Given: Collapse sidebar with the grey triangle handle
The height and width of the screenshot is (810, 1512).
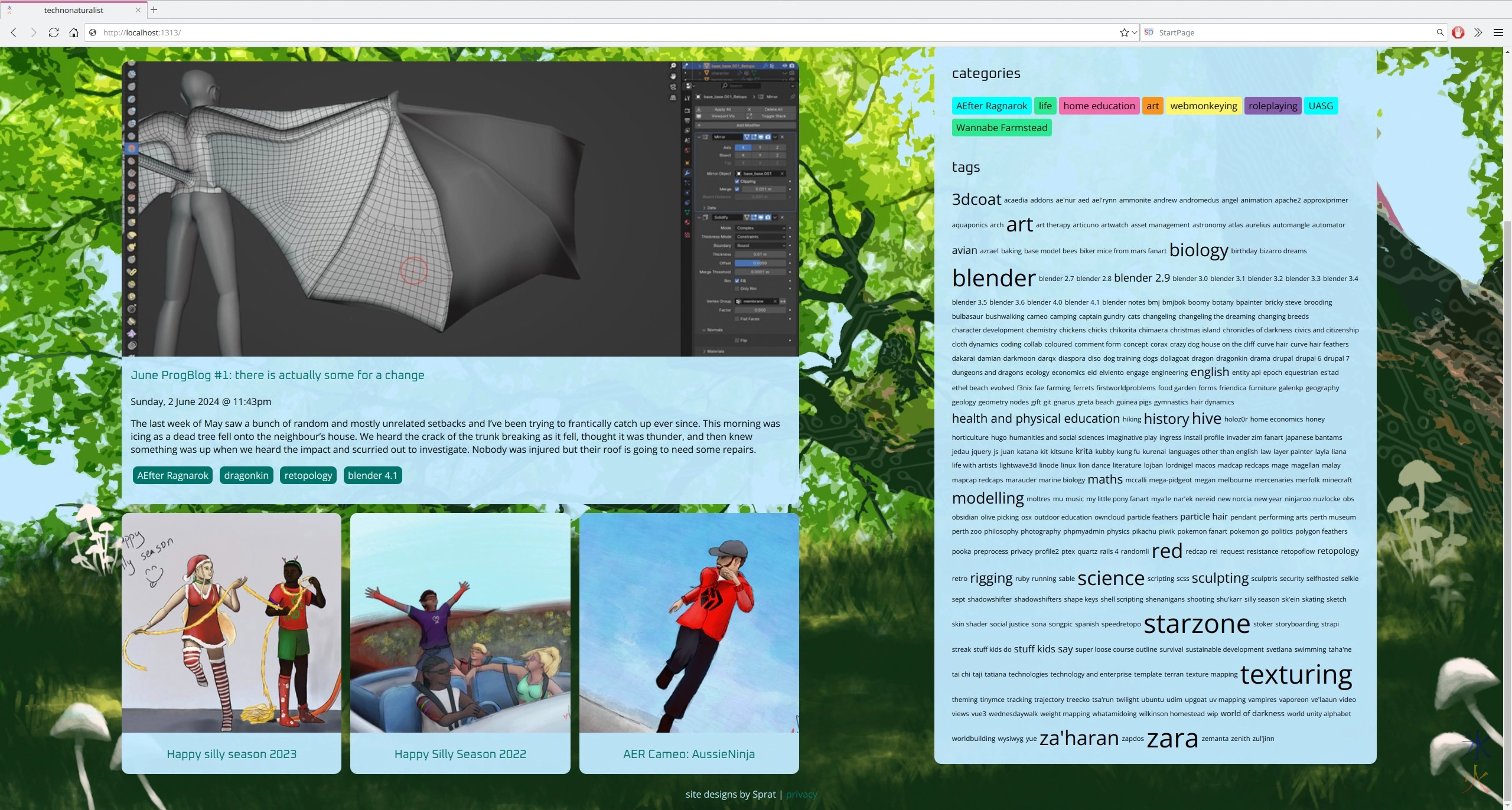Looking at the screenshot, I should pos(1379,133).
